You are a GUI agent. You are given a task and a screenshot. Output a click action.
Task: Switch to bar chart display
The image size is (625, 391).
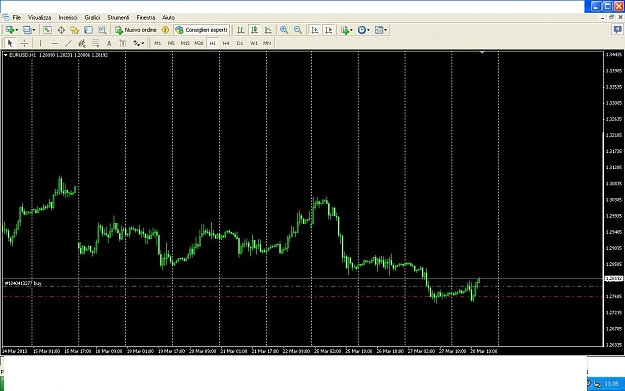(x=240, y=30)
